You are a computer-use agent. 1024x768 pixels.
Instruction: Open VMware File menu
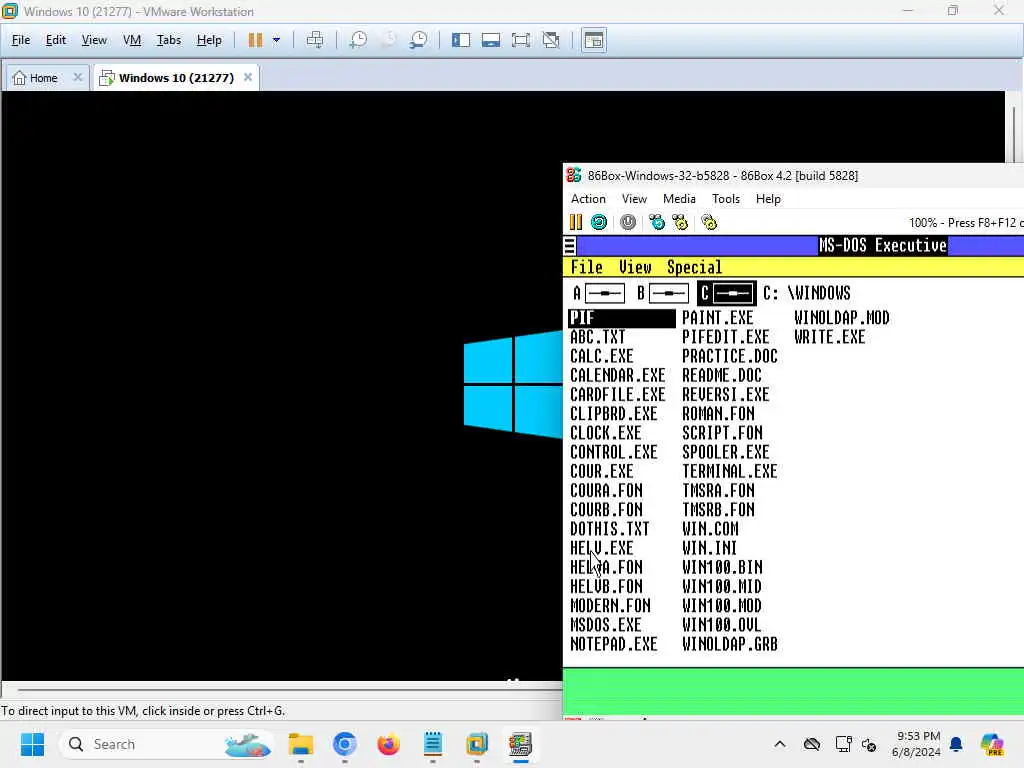click(21, 40)
